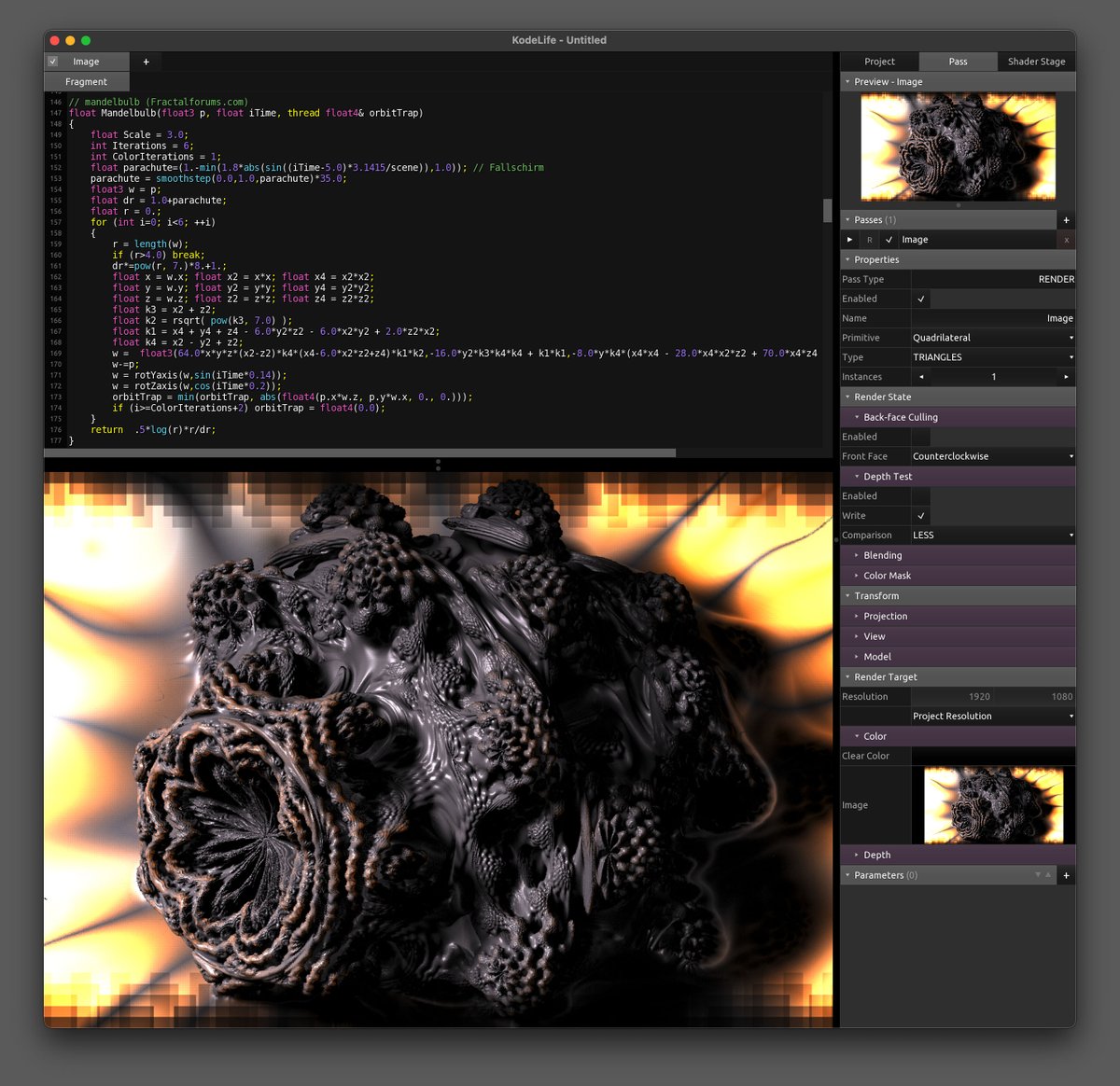Click code line 'float Scale = 3.0;'

[139, 134]
